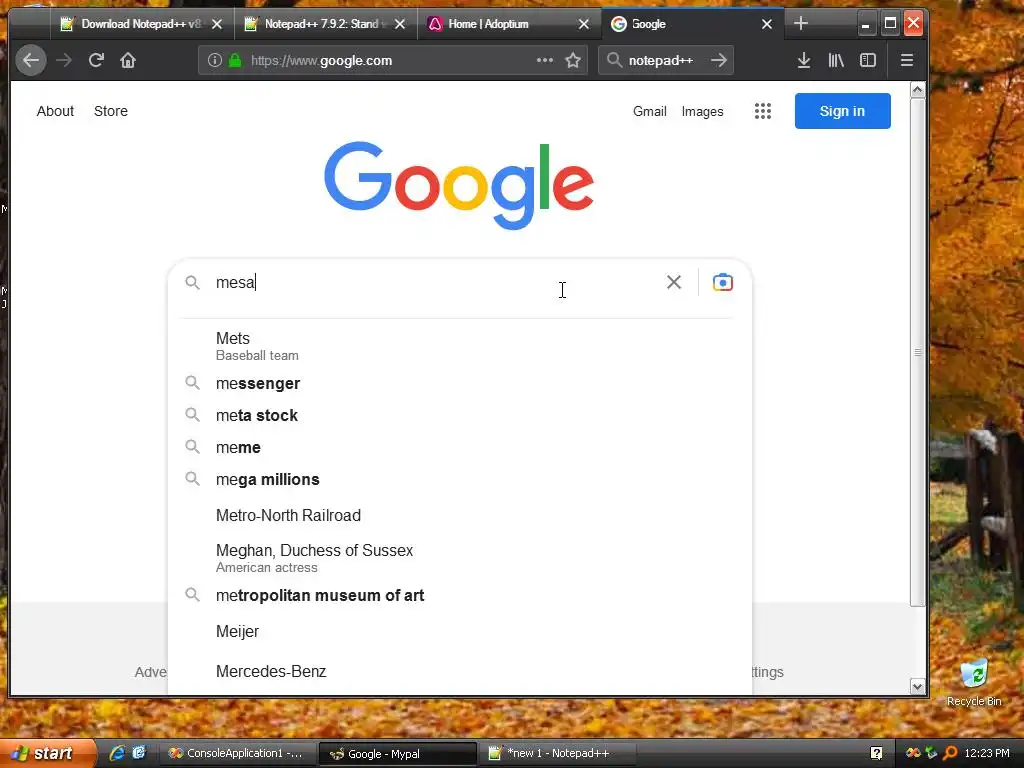Choose the messenger suggestion

point(460,383)
